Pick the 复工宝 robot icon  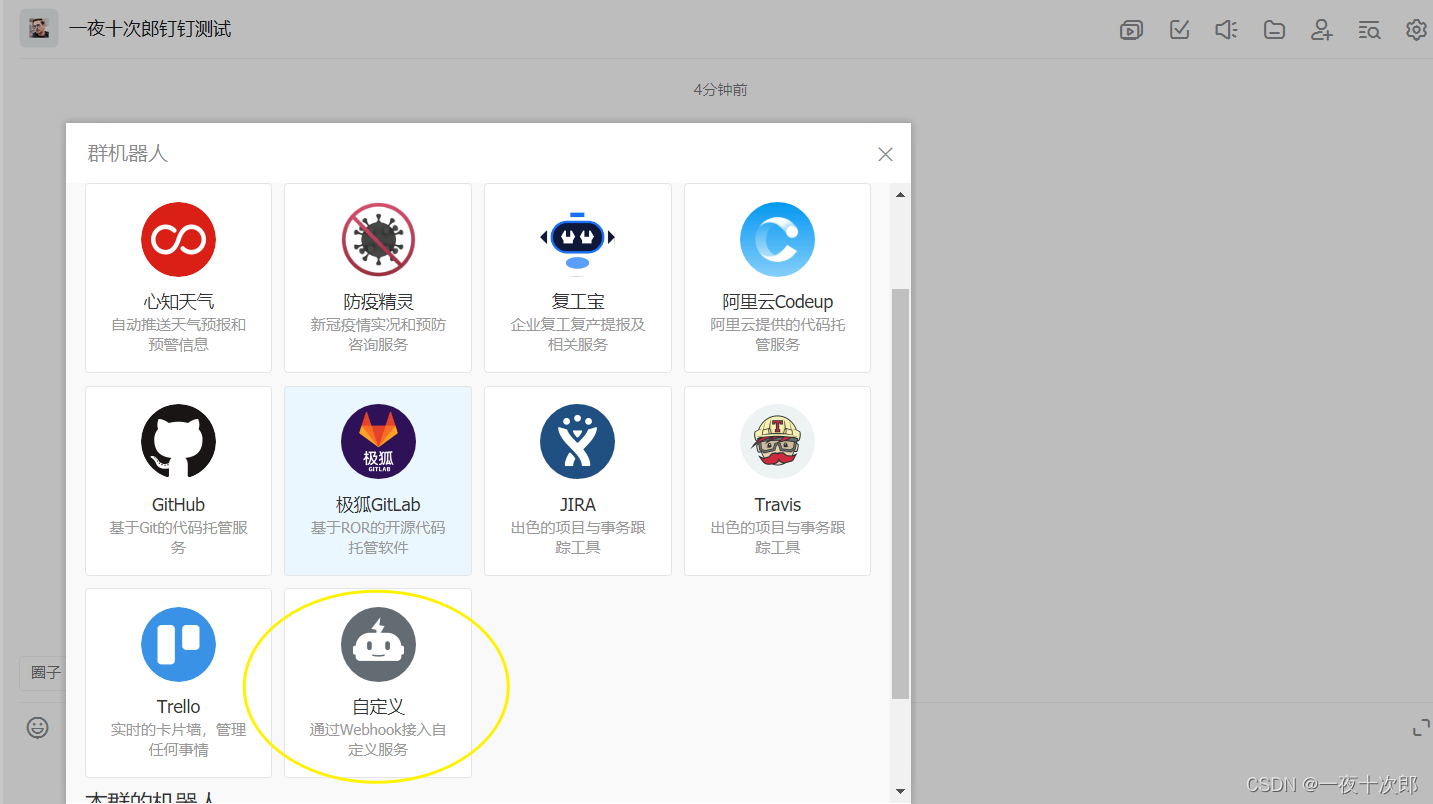(x=578, y=240)
